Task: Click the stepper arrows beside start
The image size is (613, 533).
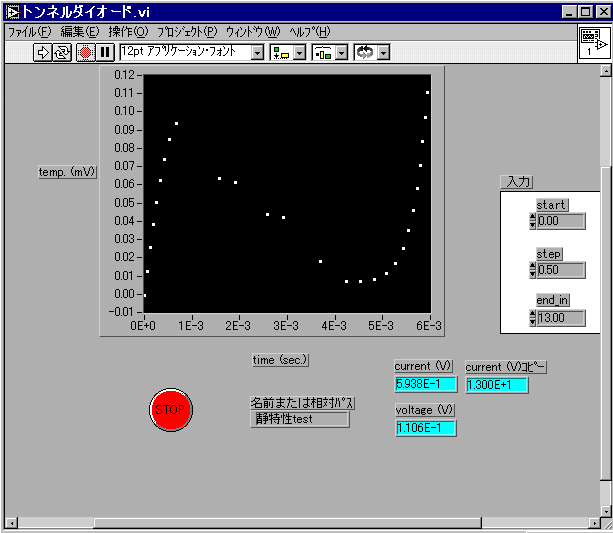Action: pyautogui.click(x=532, y=221)
